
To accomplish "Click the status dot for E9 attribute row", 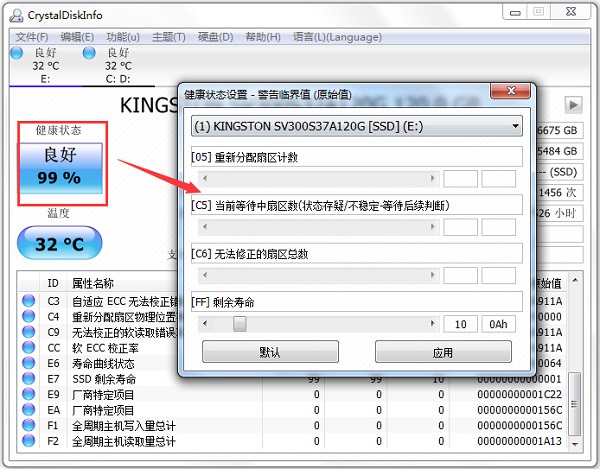I will [28, 394].
